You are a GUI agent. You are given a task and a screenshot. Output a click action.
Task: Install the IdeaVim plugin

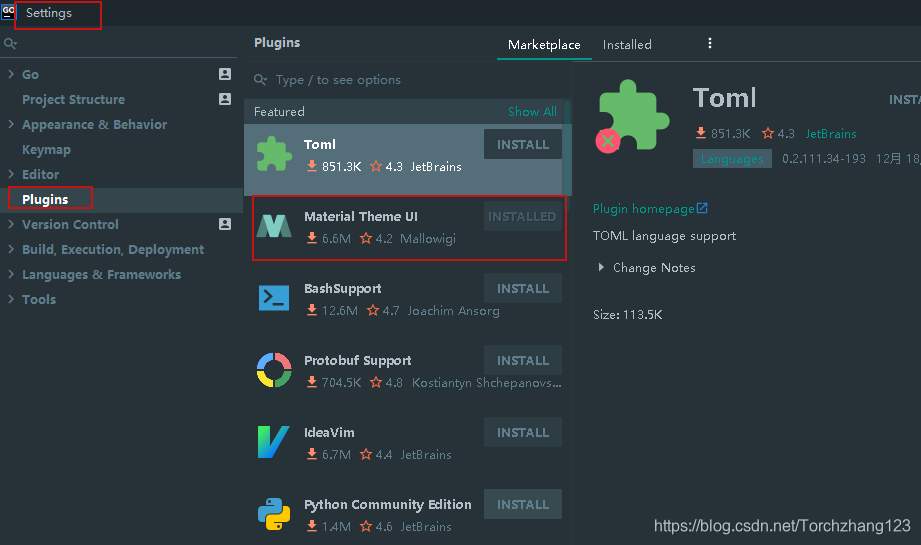point(523,432)
